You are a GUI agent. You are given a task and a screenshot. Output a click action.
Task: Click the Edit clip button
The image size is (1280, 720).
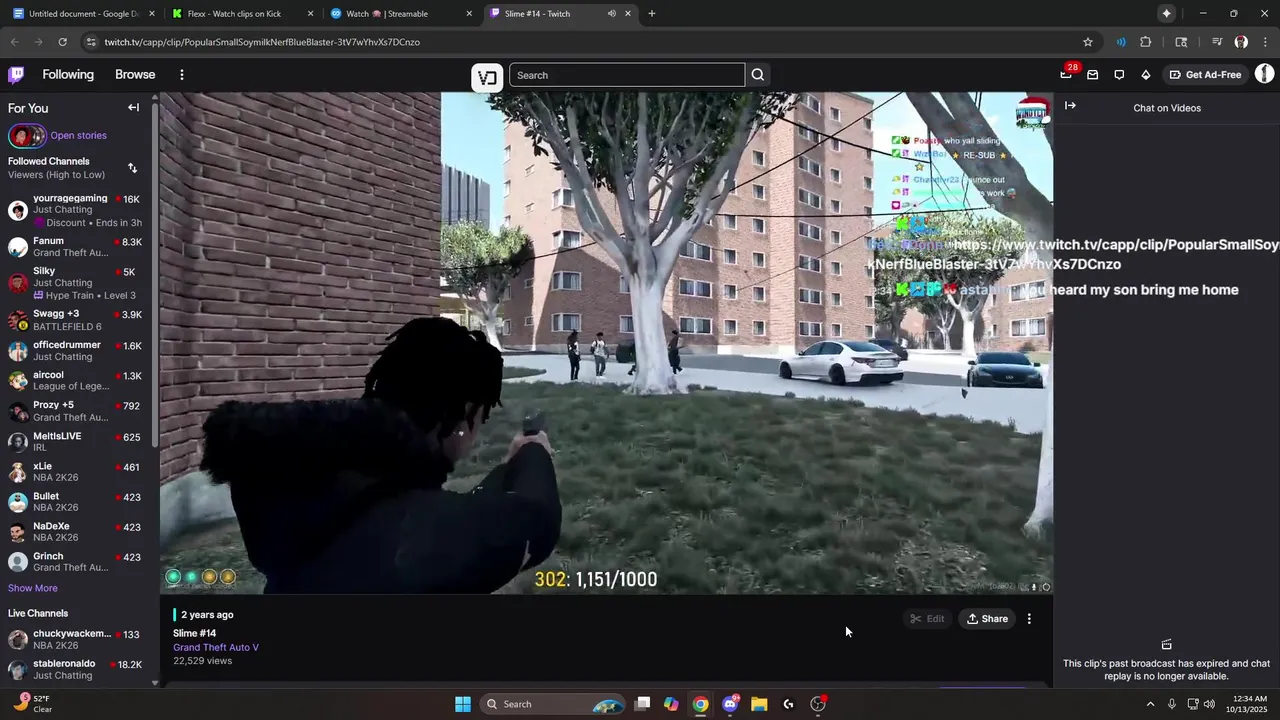927,619
